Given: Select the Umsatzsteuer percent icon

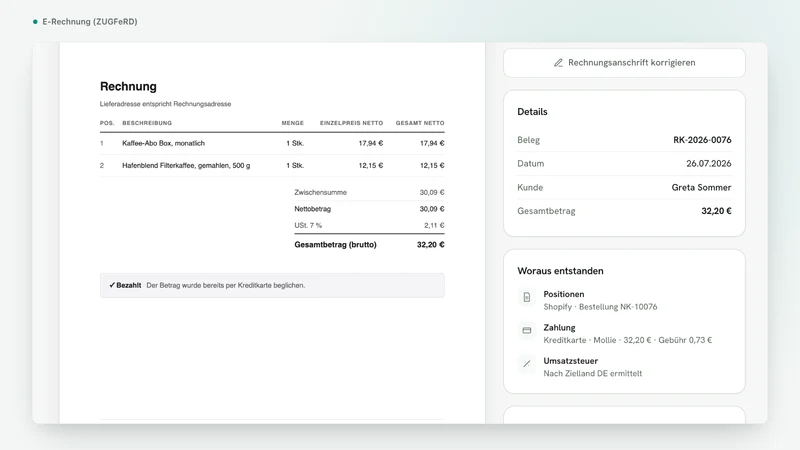Looking at the screenshot, I should coord(527,364).
